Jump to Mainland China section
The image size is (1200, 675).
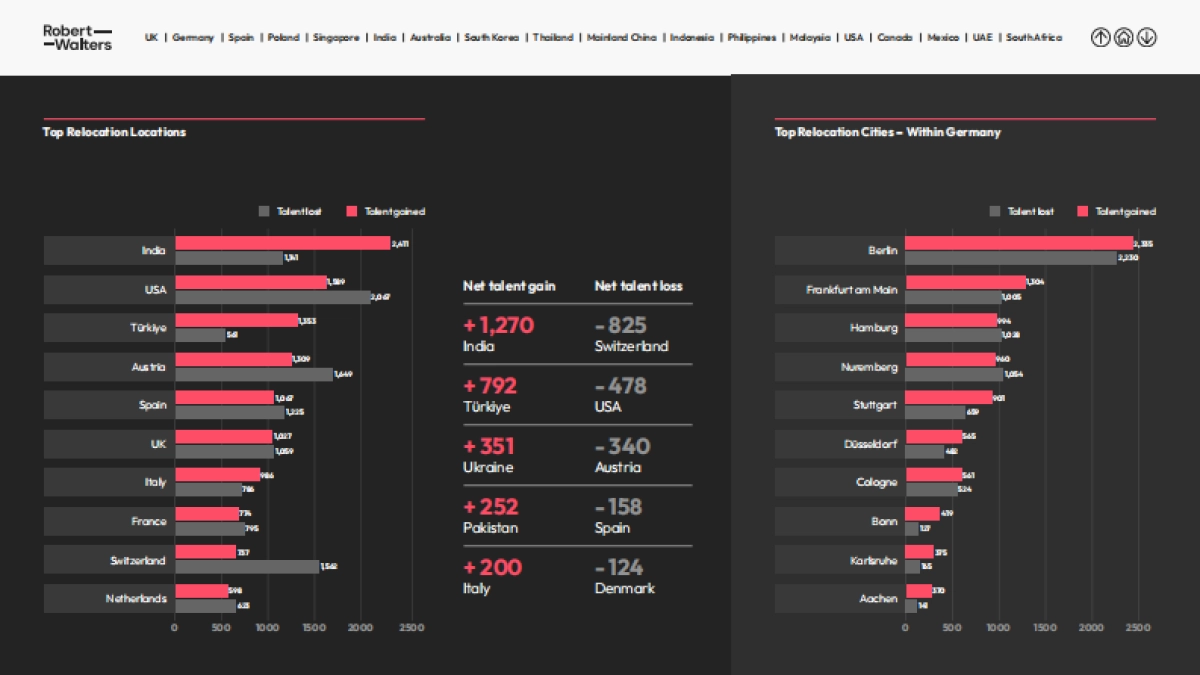(x=622, y=38)
